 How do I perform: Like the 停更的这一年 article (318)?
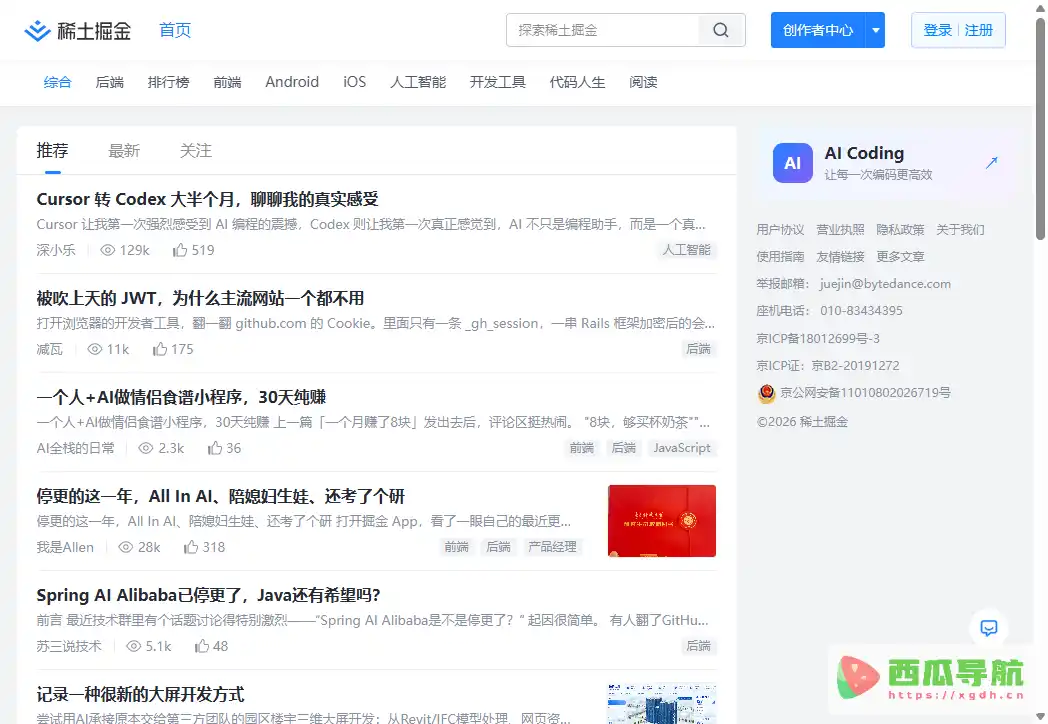pos(191,547)
